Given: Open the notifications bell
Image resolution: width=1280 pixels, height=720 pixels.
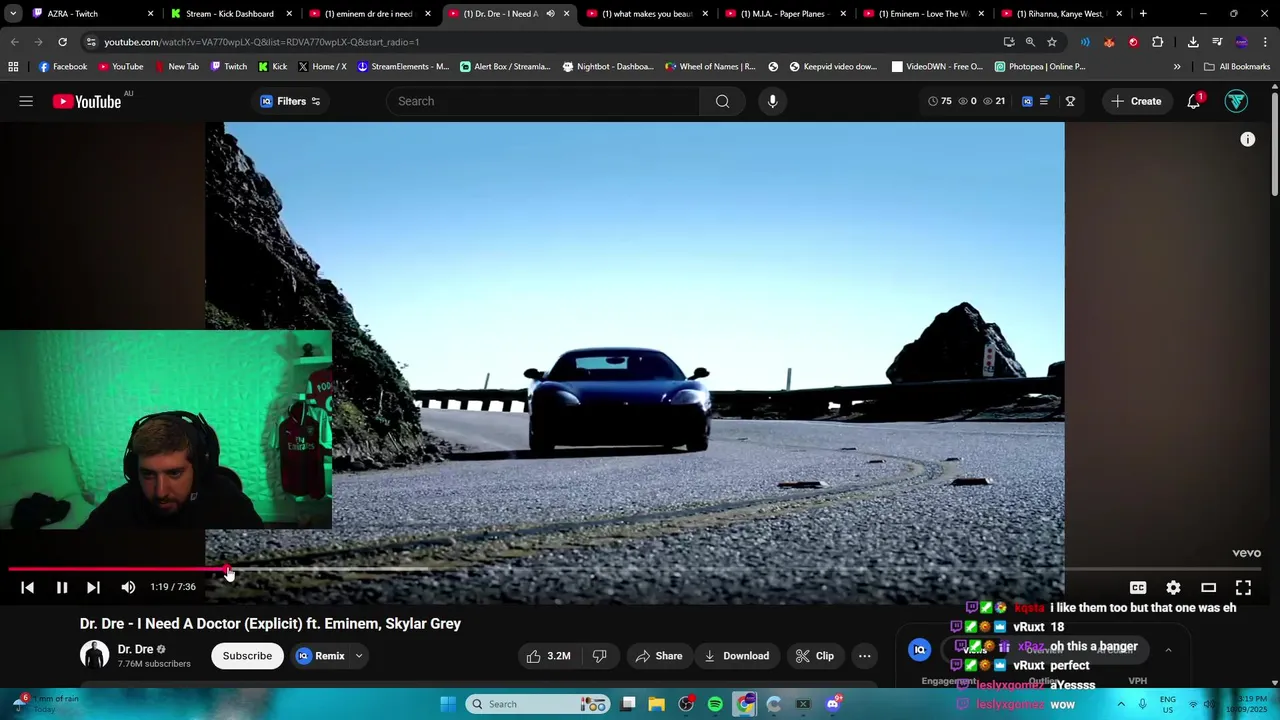Looking at the screenshot, I should pyautogui.click(x=1194, y=101).
